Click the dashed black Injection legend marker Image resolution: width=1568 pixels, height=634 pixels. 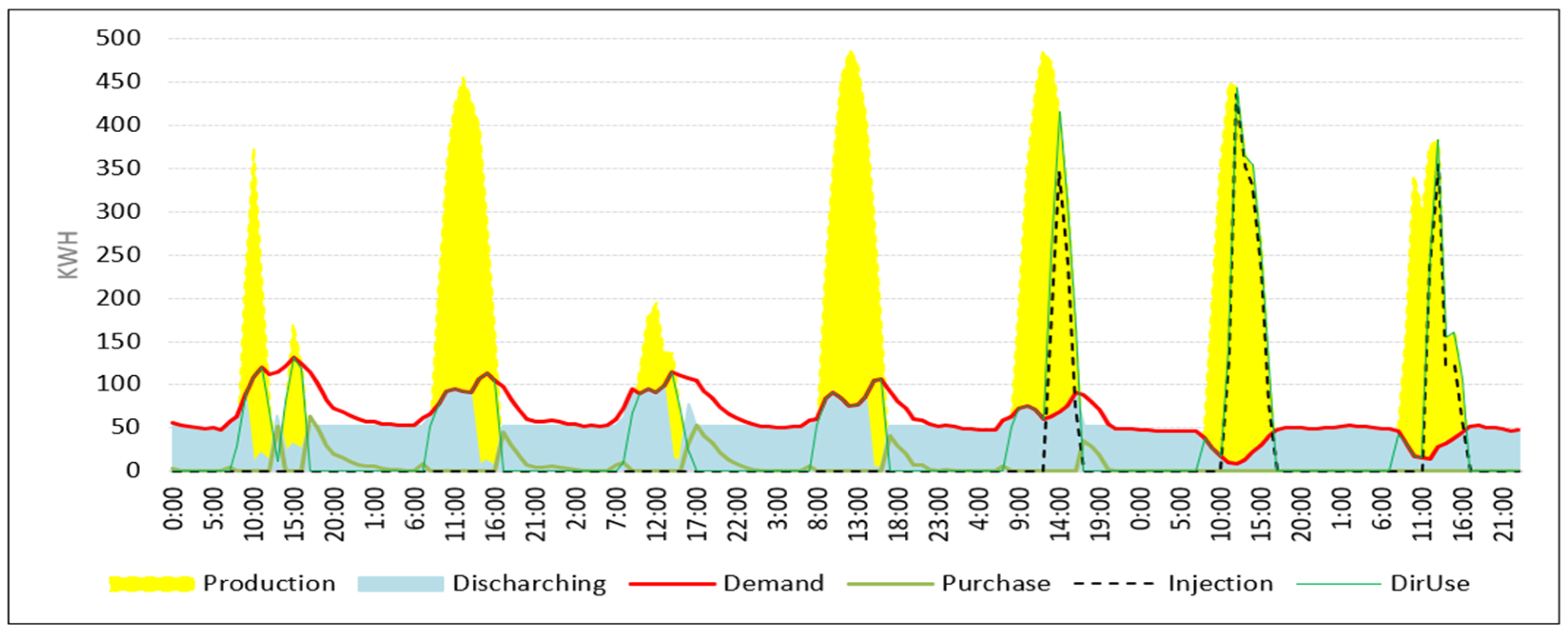[1114, 584]
